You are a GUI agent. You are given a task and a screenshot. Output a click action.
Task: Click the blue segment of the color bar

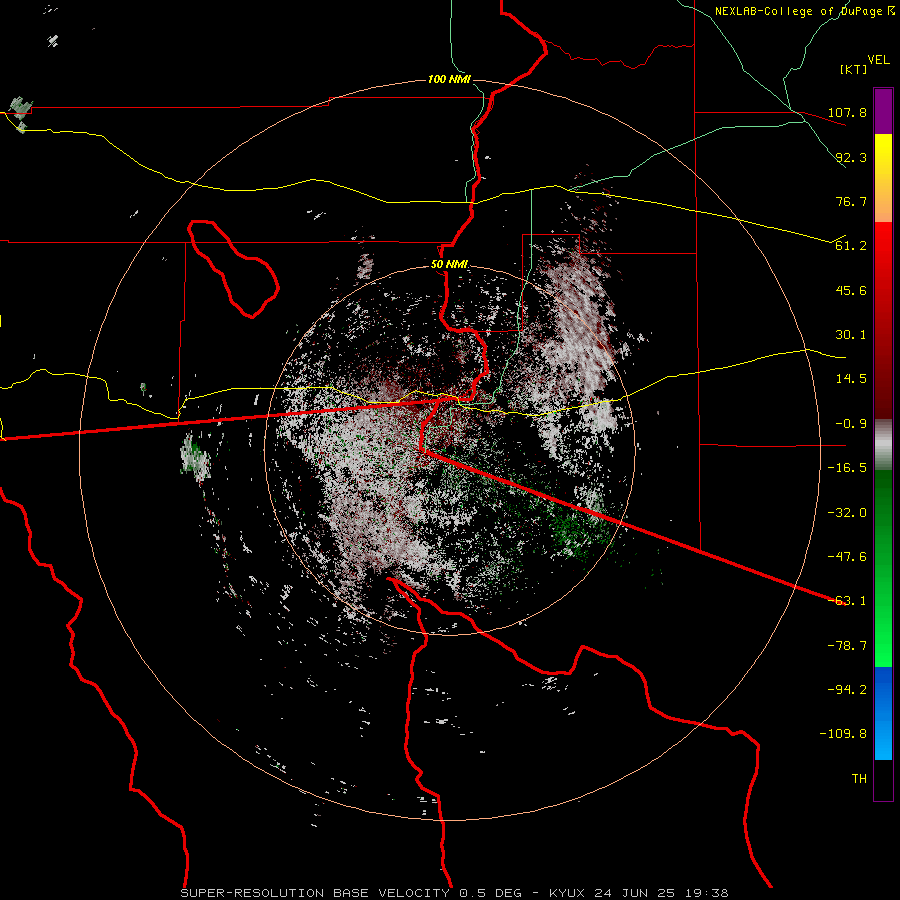pos(883,713)
